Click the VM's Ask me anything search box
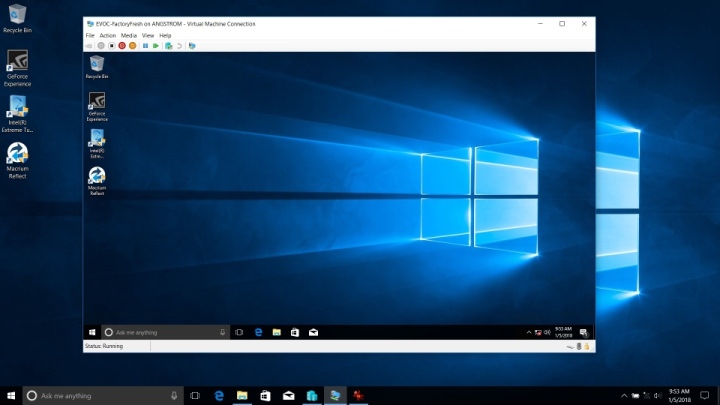Viewport: 720px width, 405px height. pyautogui.click(x=165, y=332)
